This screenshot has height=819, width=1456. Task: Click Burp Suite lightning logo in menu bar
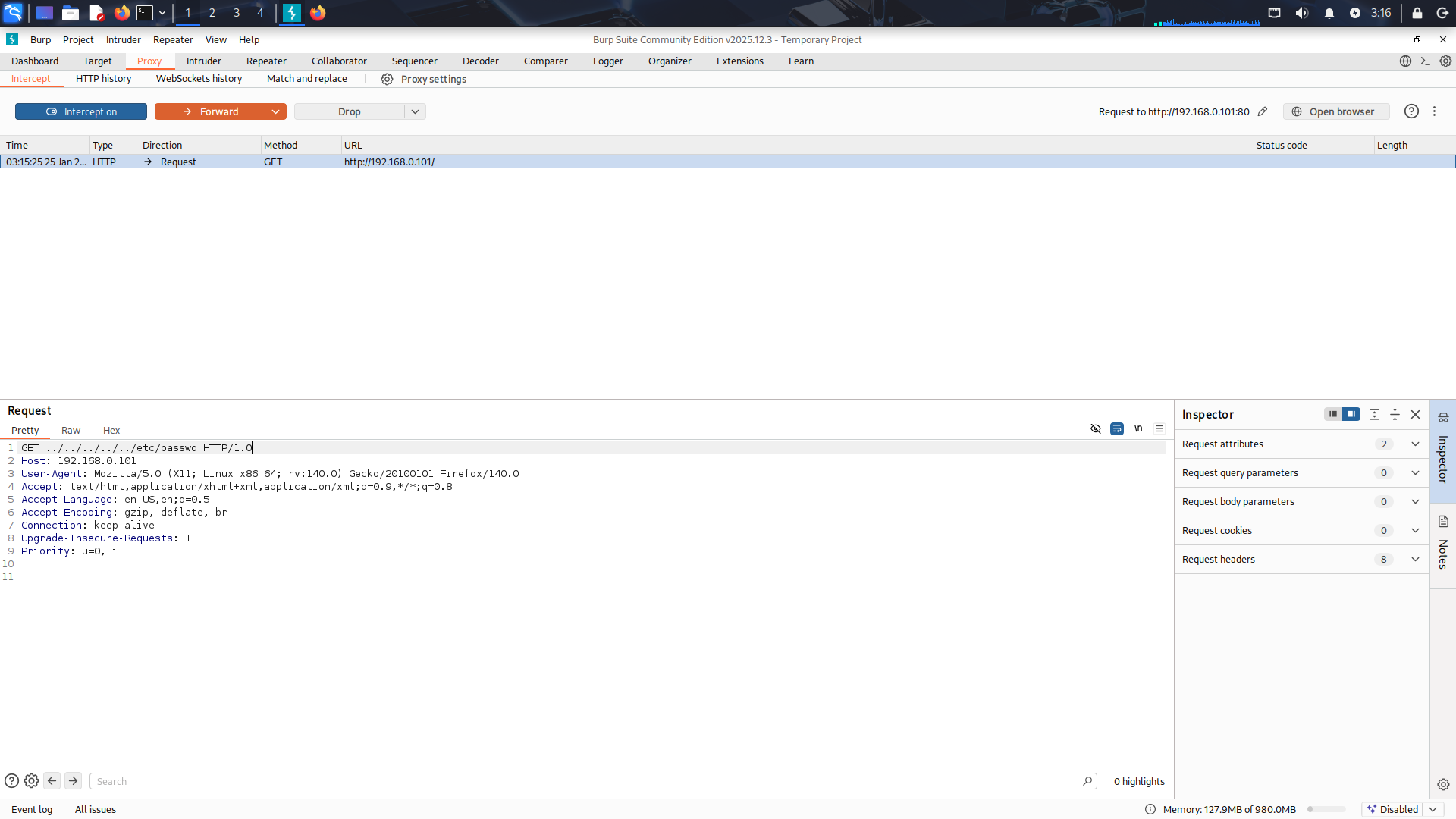(12, 40)
